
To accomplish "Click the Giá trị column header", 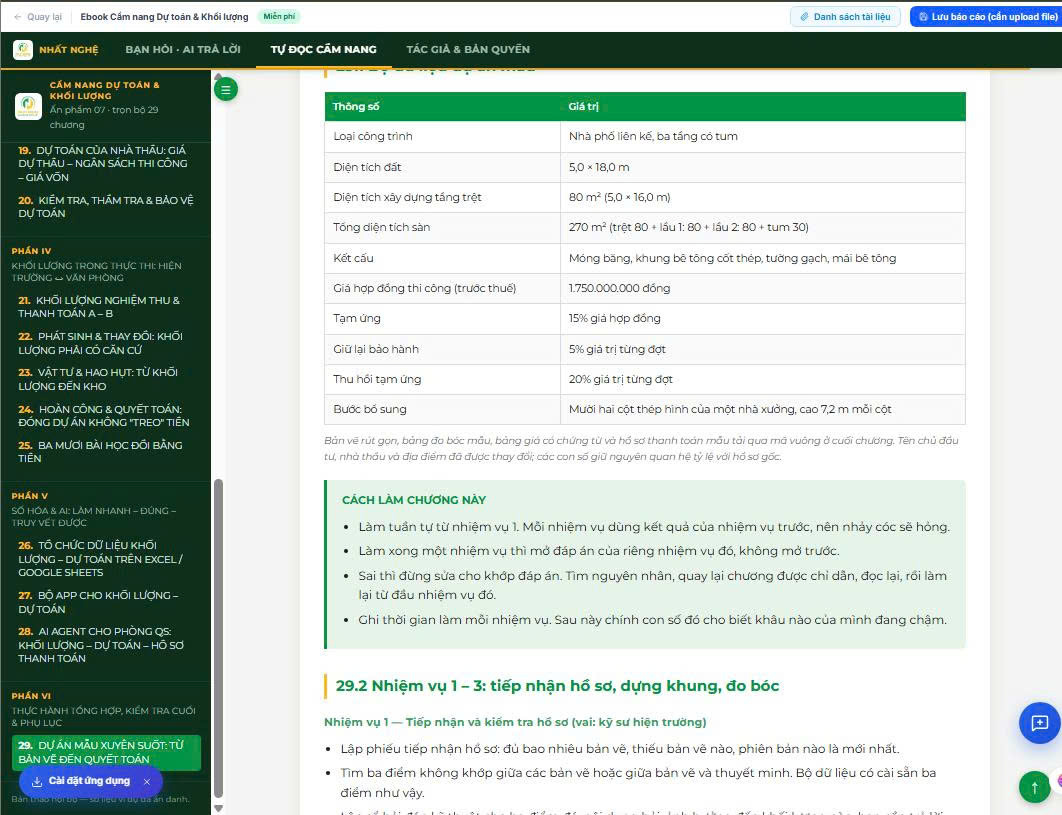I will (763, 106).
